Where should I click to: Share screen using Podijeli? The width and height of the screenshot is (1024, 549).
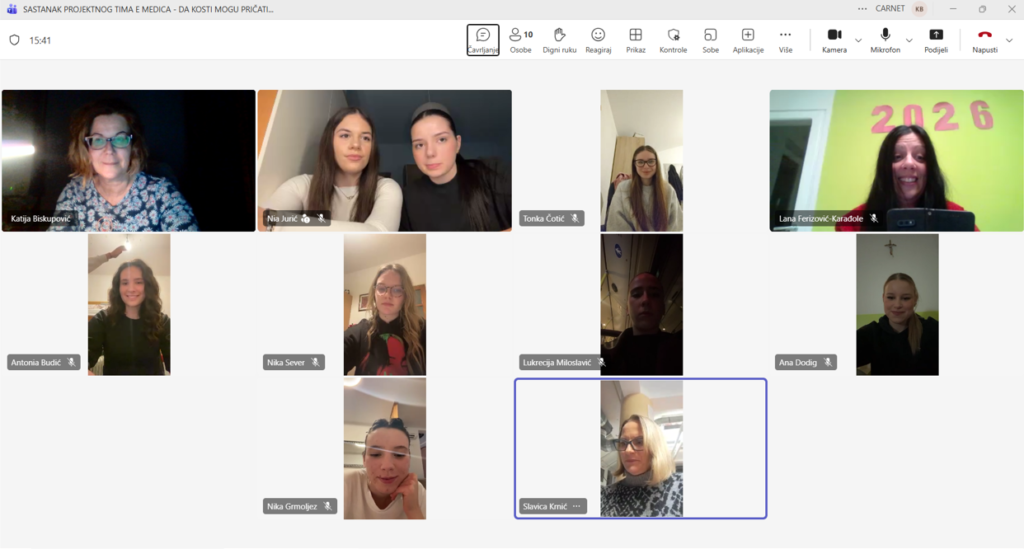(x=936, y=40)
